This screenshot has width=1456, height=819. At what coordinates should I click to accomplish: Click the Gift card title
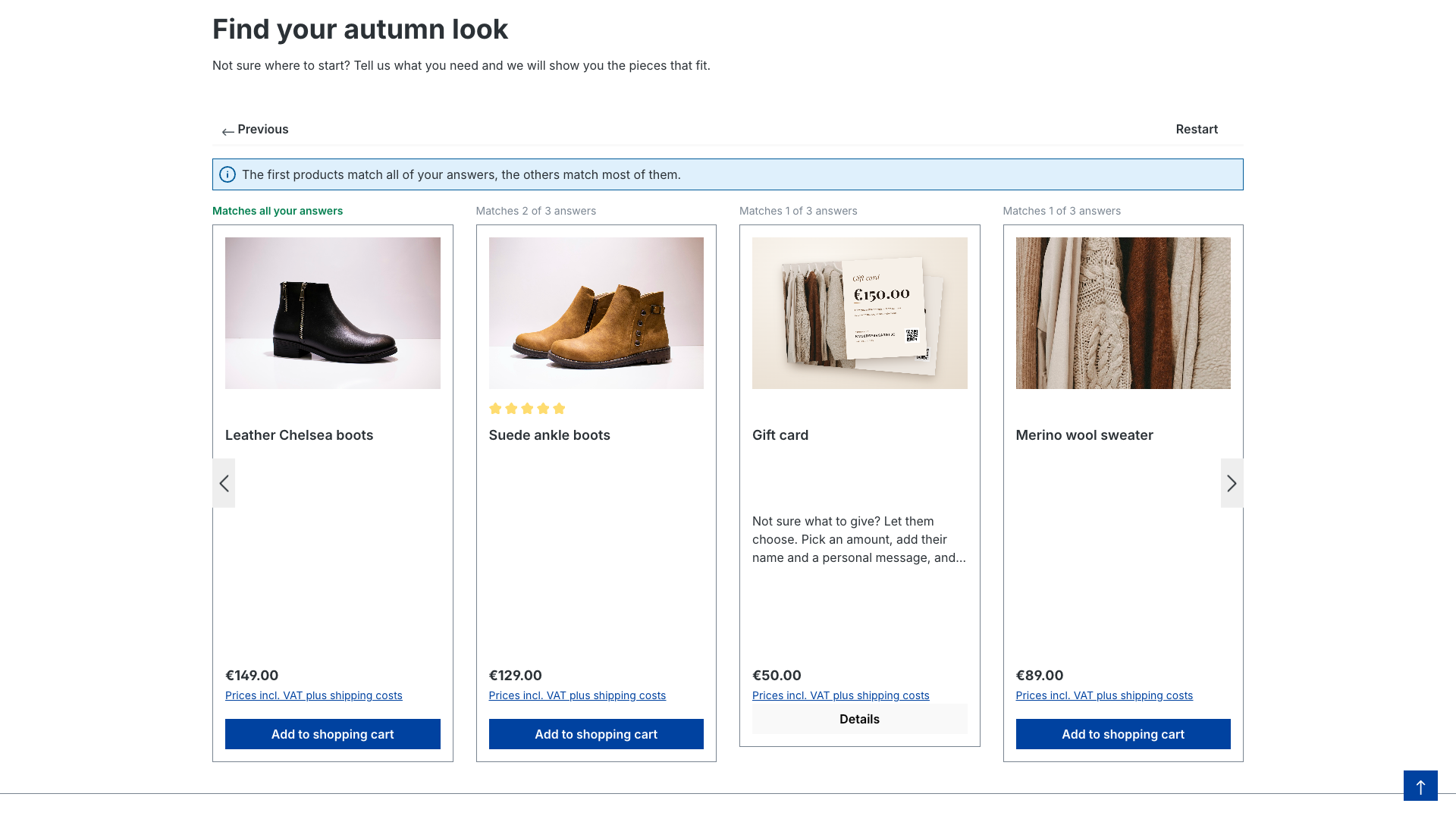tap(780, 435)
